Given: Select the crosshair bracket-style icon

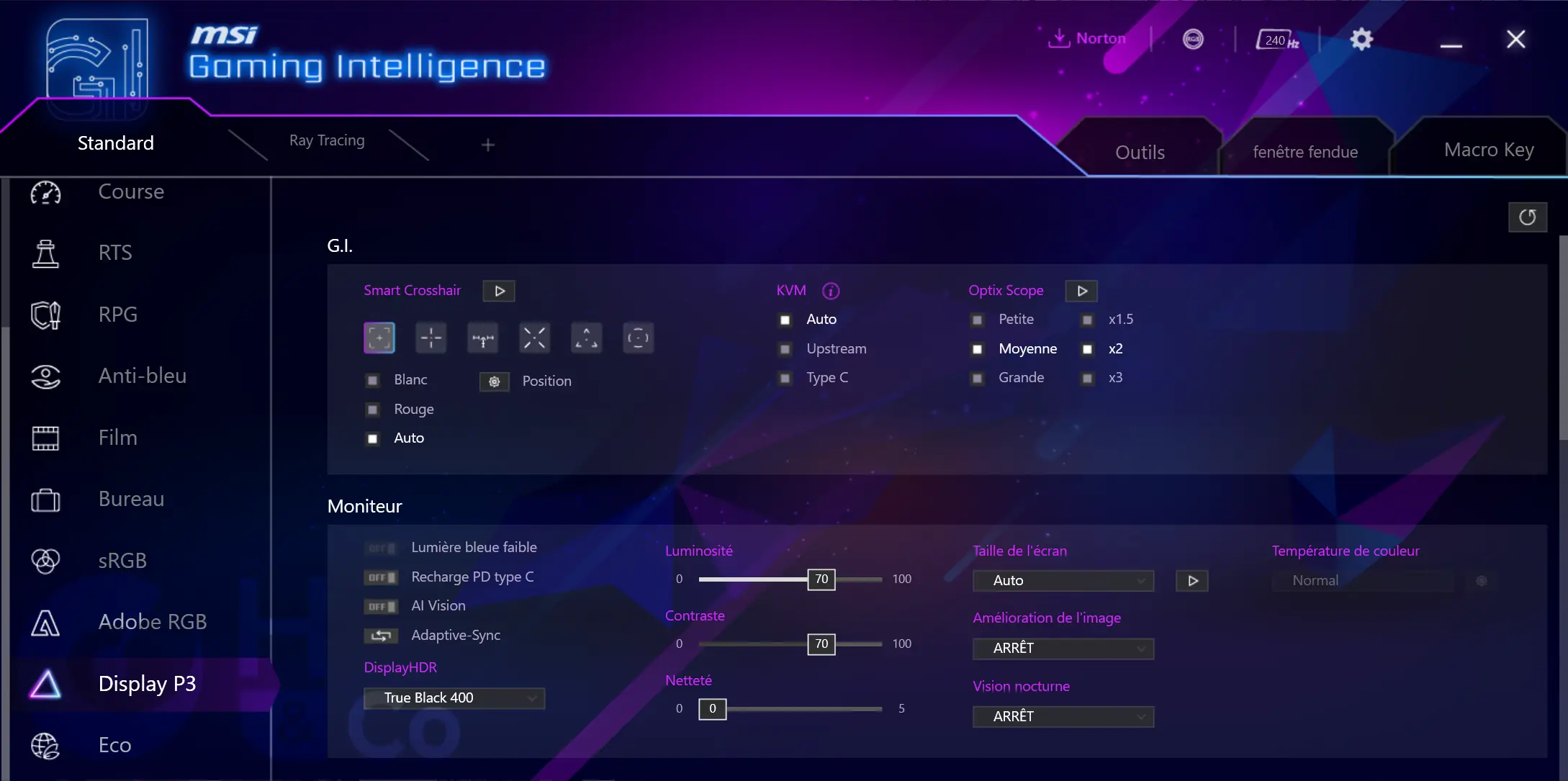Looking at the screenshot, I should 380,338.
